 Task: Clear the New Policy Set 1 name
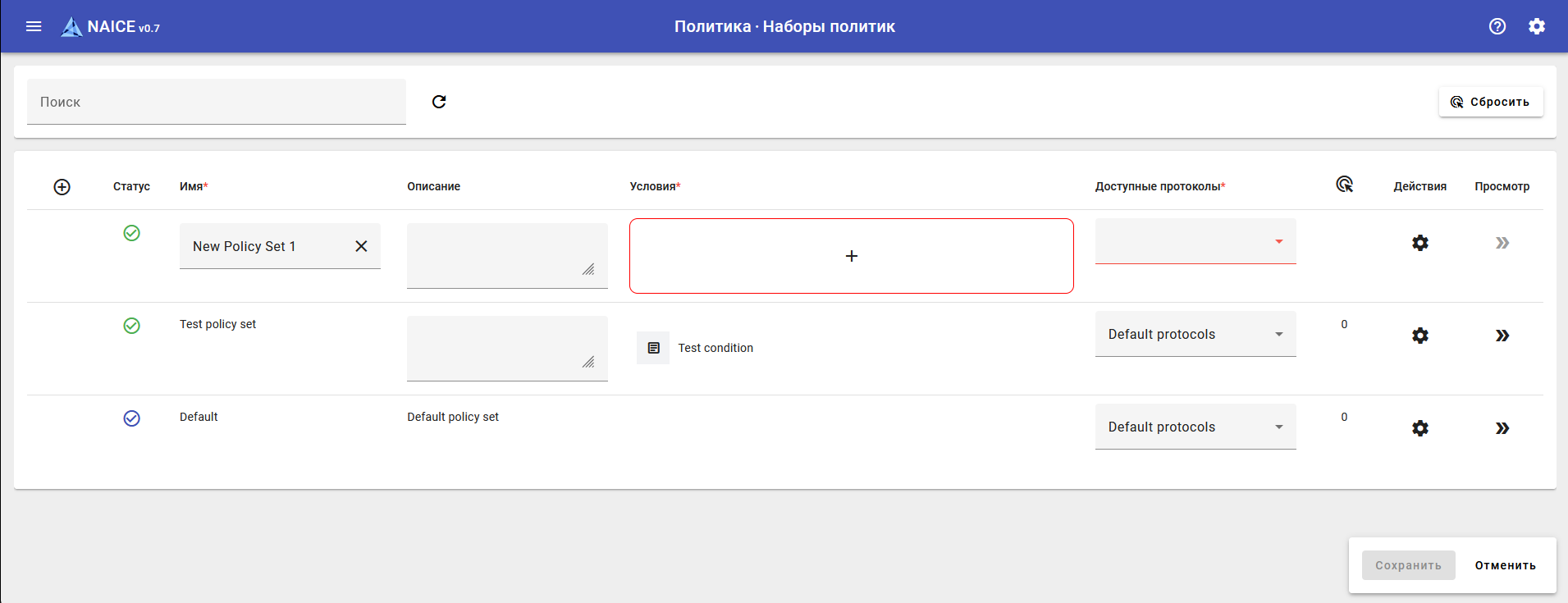coord(361,246)
